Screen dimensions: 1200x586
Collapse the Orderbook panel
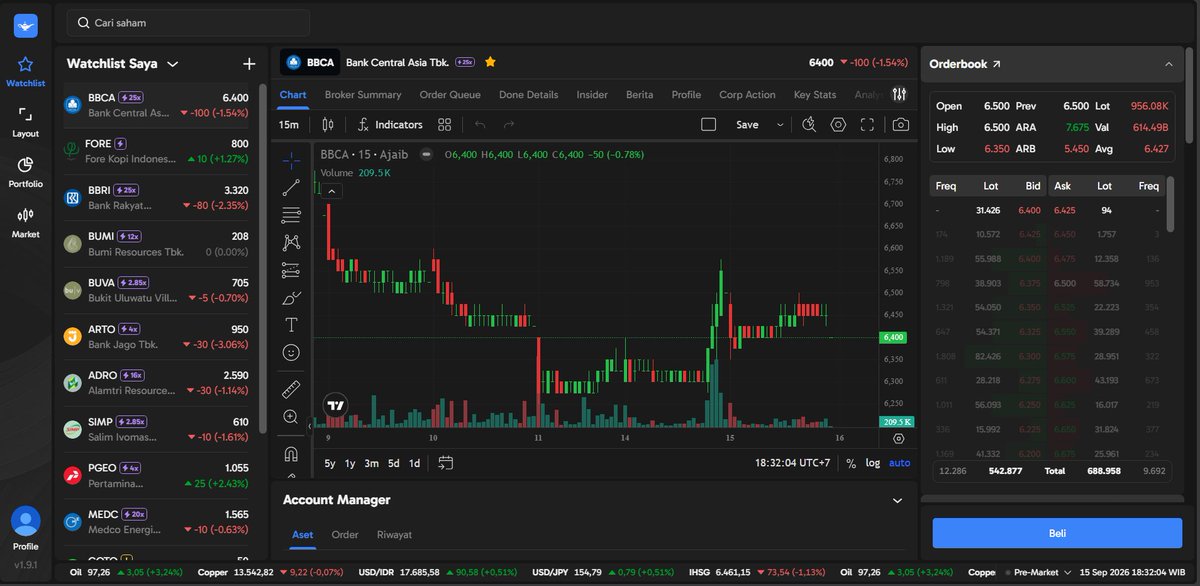pos(1168,64)
